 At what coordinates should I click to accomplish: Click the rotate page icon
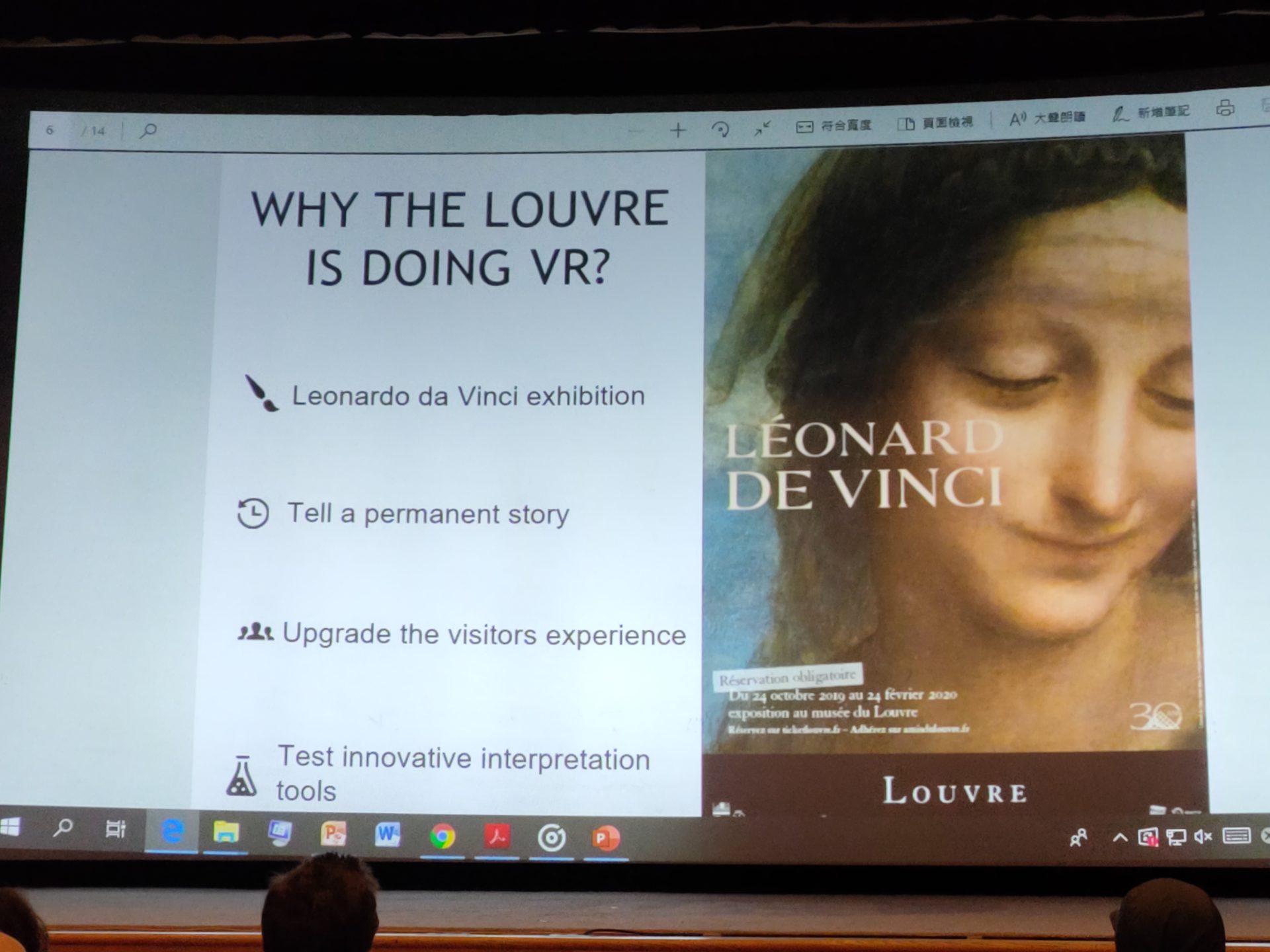coord(720,130)
